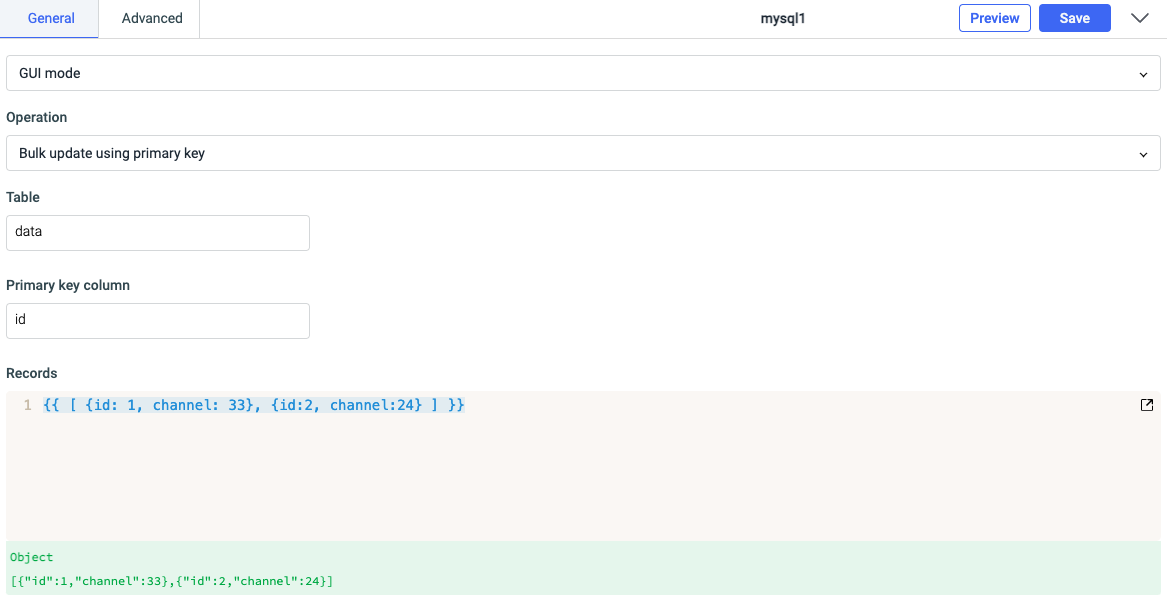
Task: Click the evaluated JSON result text
Action: 171,581
